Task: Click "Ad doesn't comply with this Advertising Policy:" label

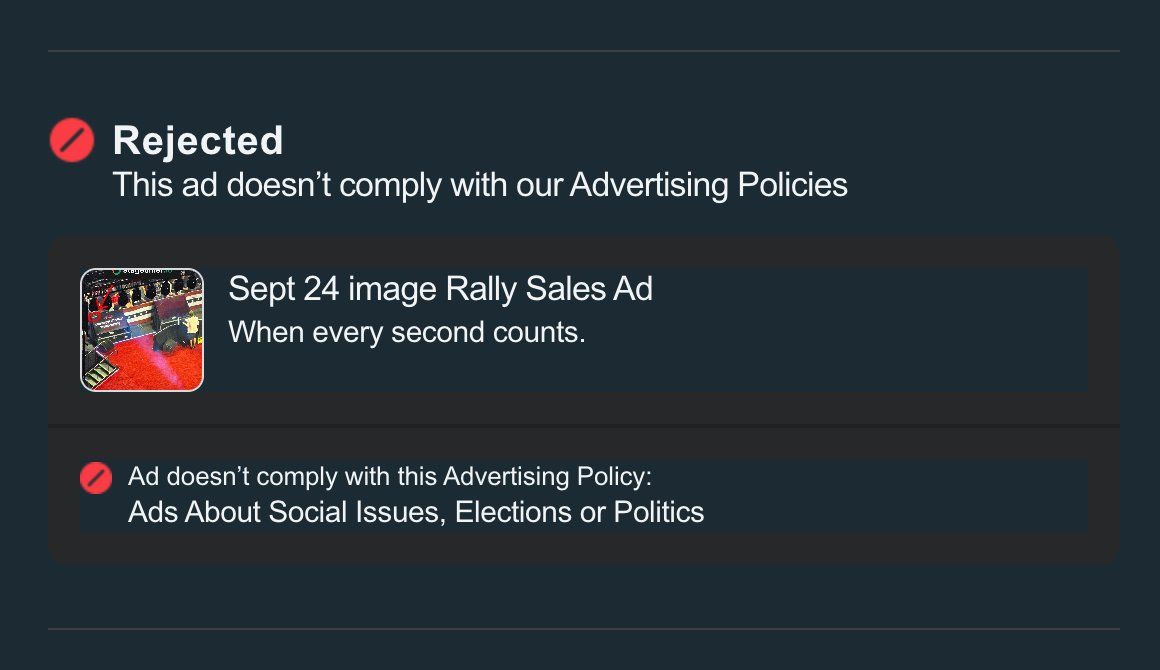Action: tap(390, 476)
